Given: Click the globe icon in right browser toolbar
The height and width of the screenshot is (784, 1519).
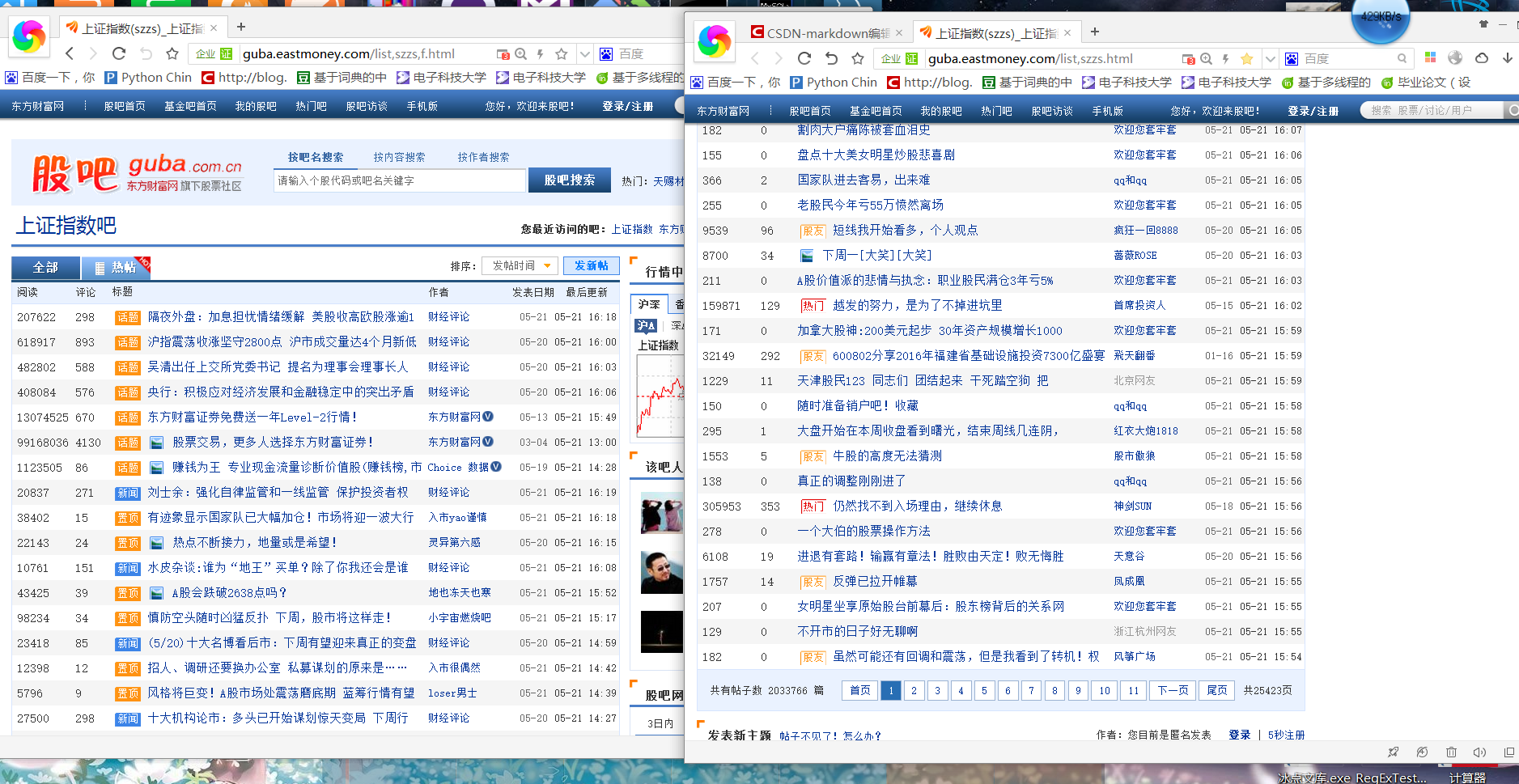Looking at the screenshot, I should (x=1455, y=58).
